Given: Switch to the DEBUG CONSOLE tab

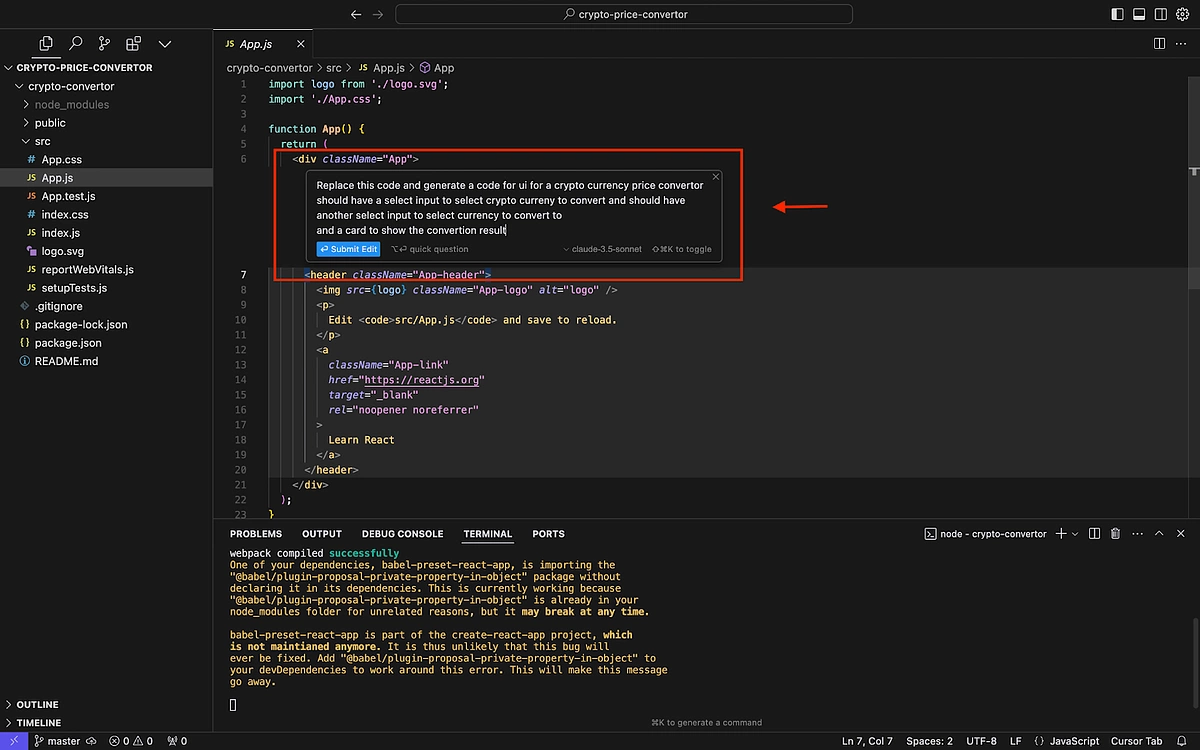Looking at the screenshot, I should point(402,534).
